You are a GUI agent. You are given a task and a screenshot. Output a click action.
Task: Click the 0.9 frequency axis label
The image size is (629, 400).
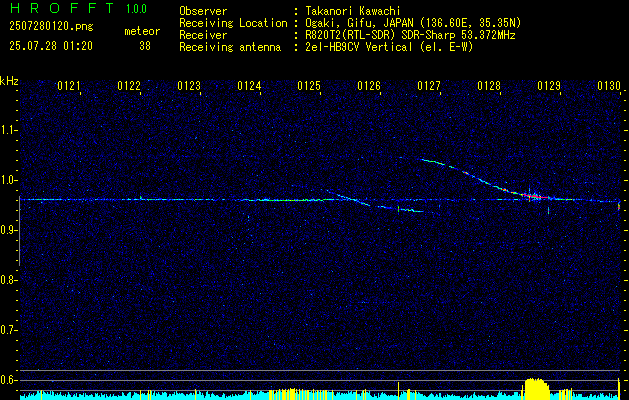click(x=8, y=230)
